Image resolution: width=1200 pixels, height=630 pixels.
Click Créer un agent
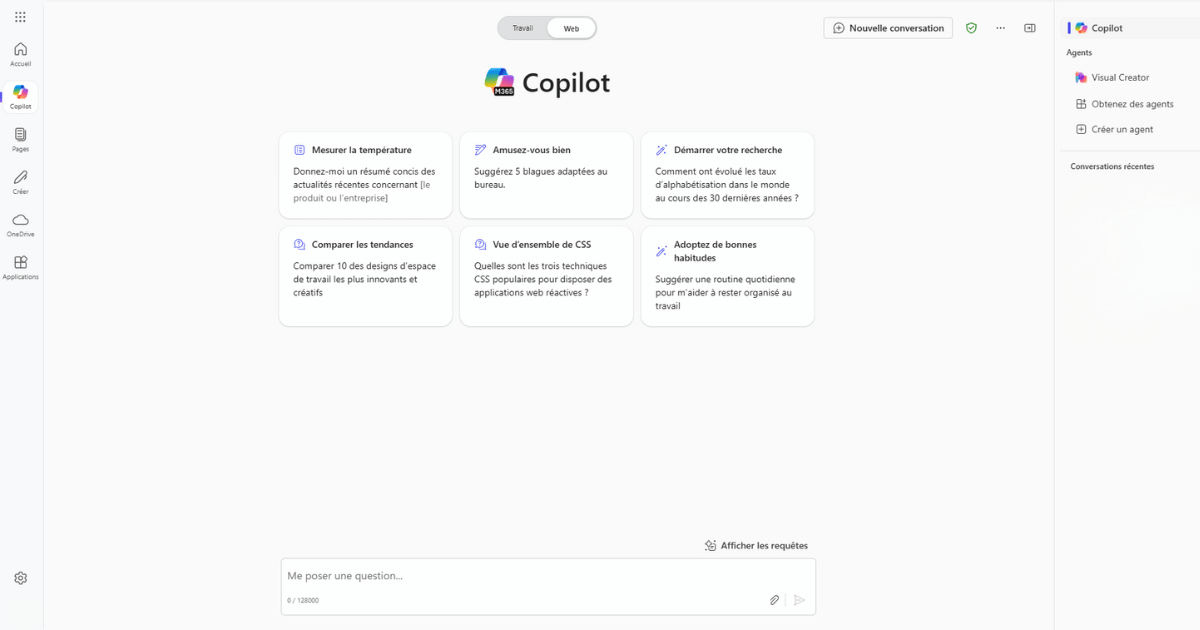pyautogui.click(x=1121, y=129)
